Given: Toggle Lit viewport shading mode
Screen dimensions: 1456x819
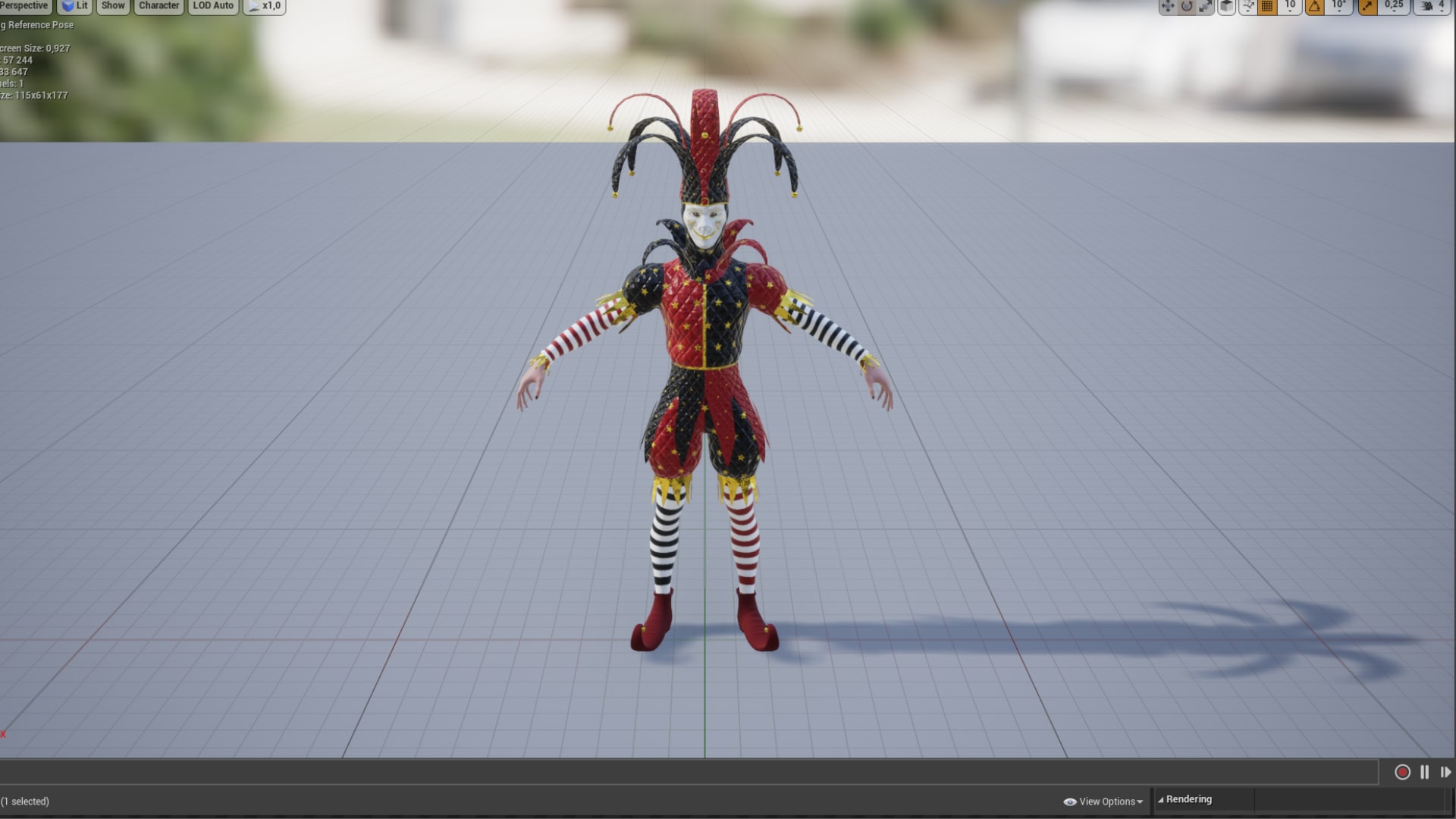Looking at the screenshot, I should click(74, 6).
